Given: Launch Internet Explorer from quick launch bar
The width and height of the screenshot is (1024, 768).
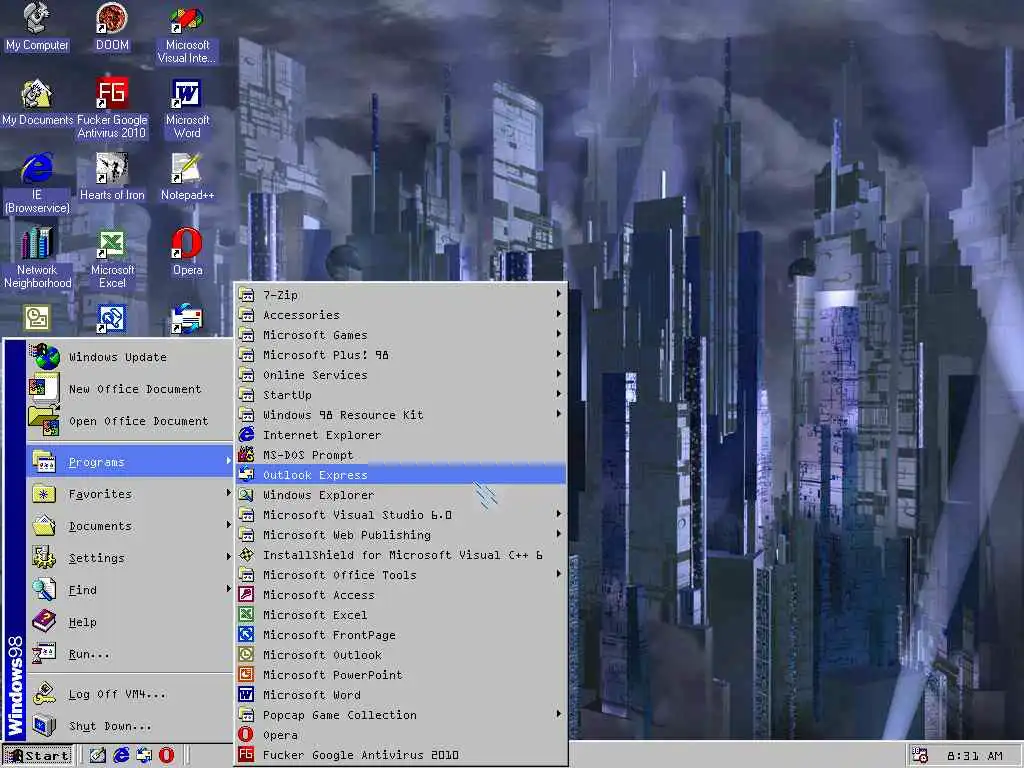Looking at the screenshot, I should 121,755.
